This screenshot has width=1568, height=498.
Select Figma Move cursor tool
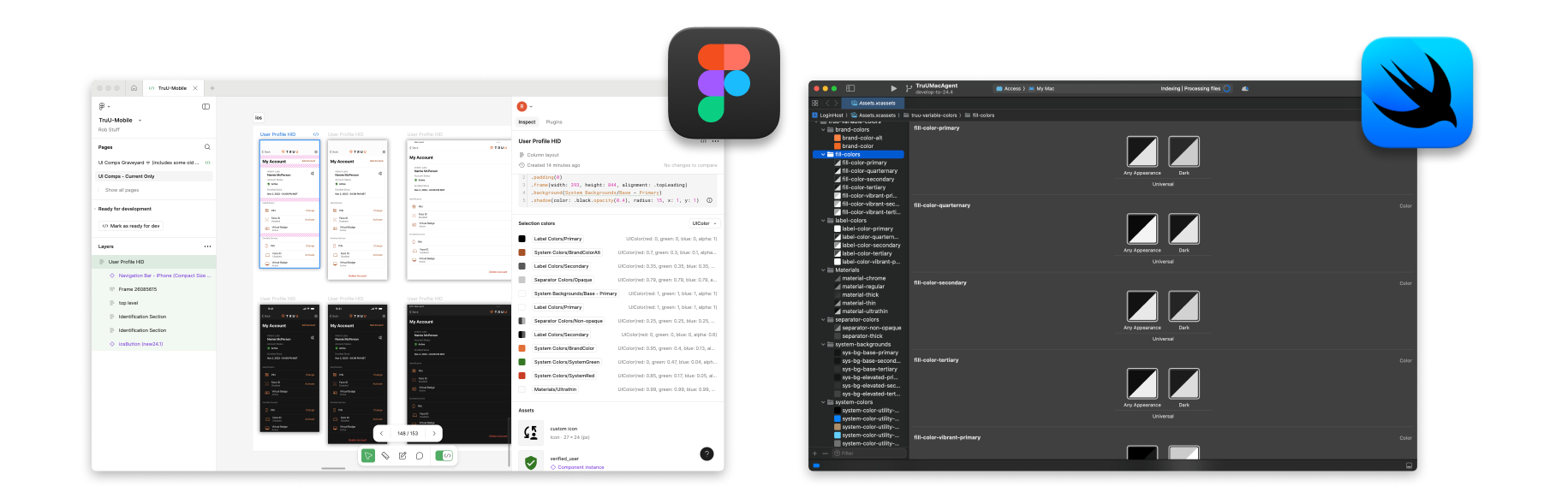[368, 456]
